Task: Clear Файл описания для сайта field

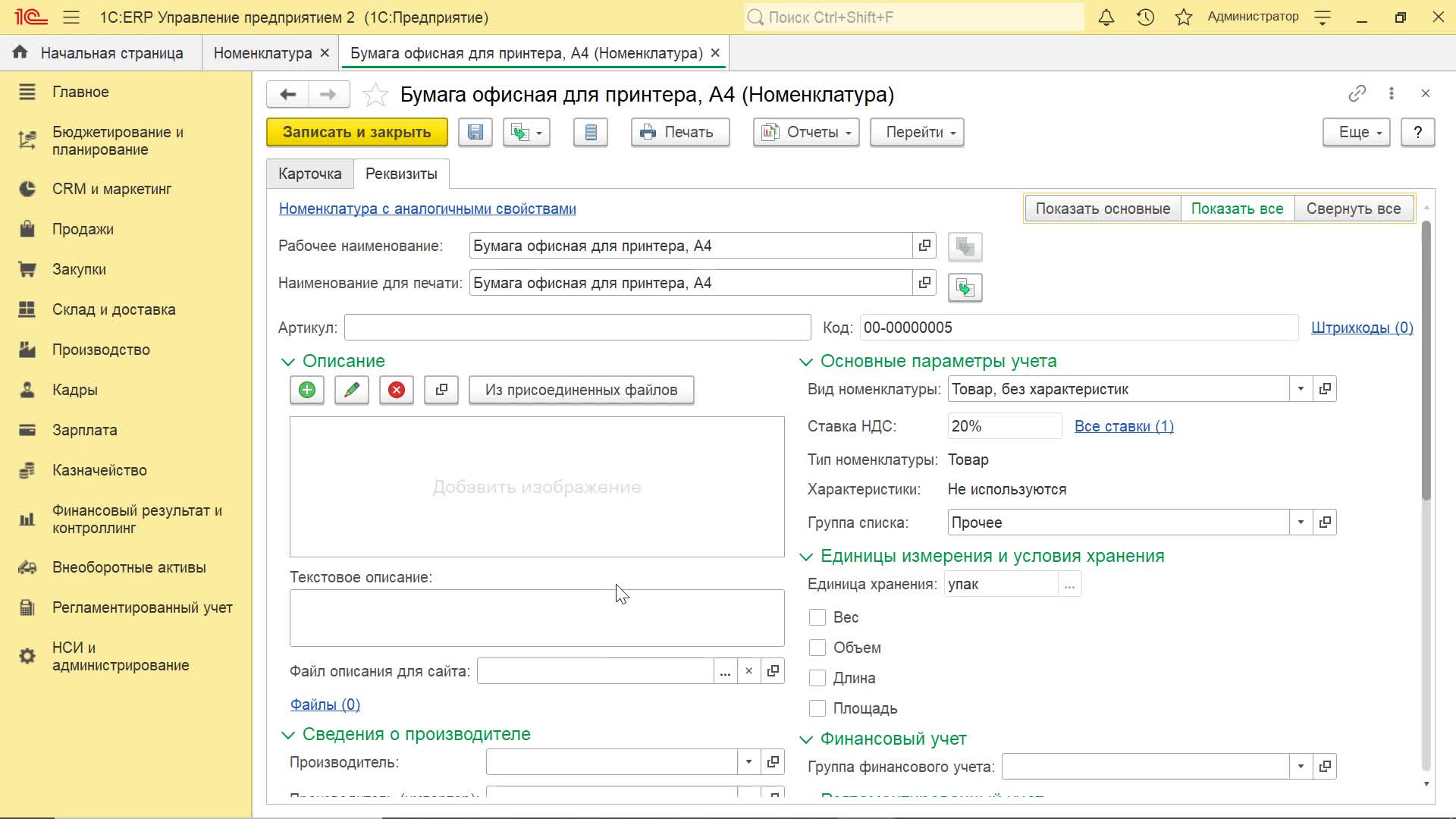Action: (x=748, y=671)
